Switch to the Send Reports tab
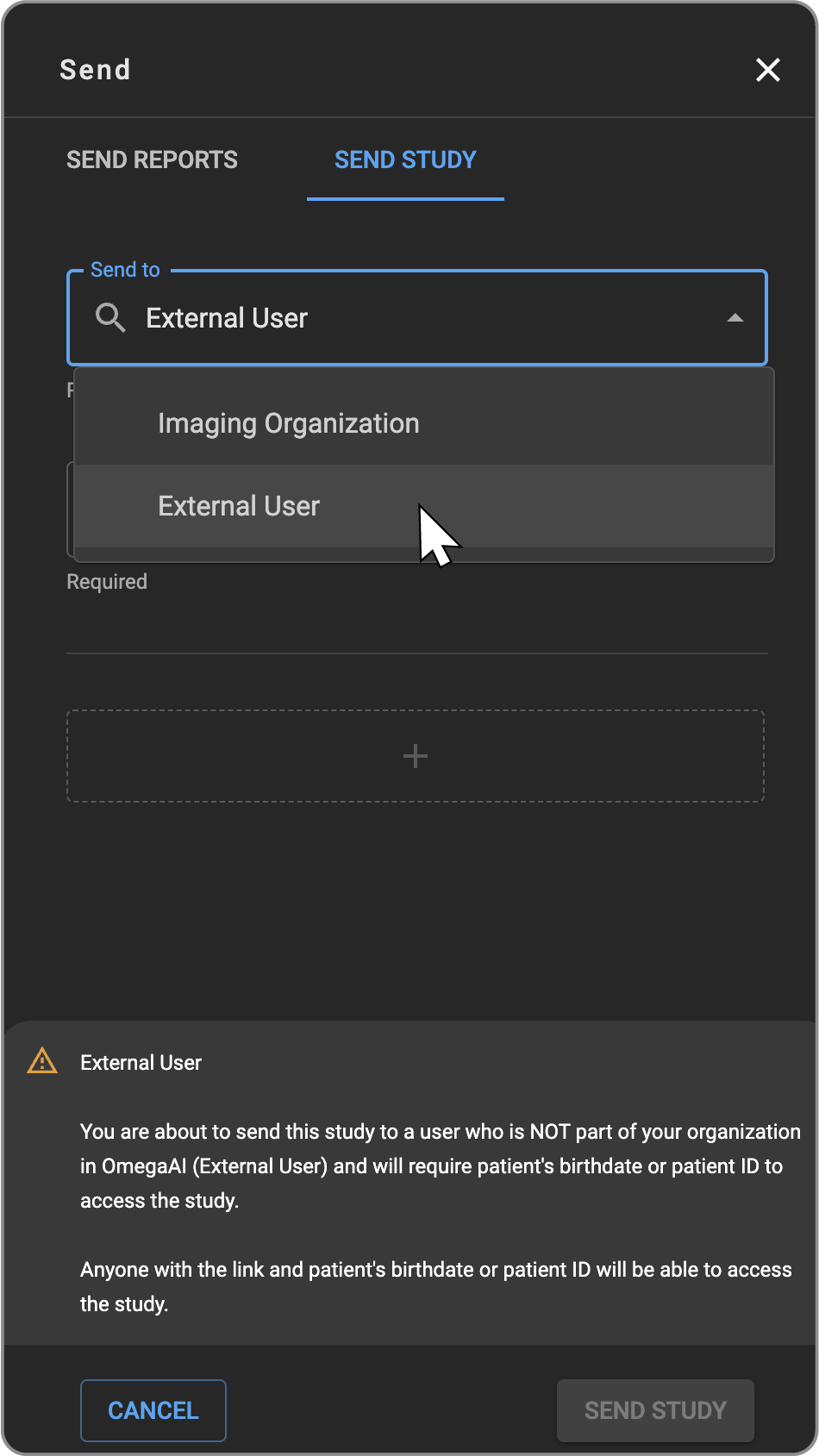 pos(152,160)
